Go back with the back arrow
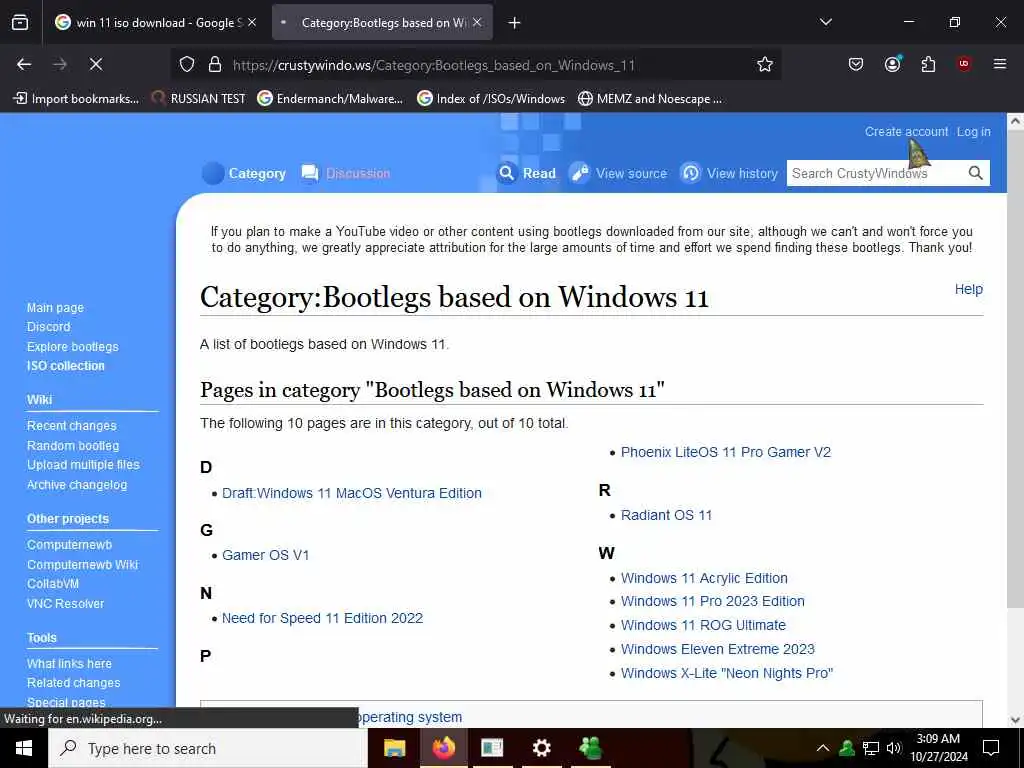 [x=24, y=64]
